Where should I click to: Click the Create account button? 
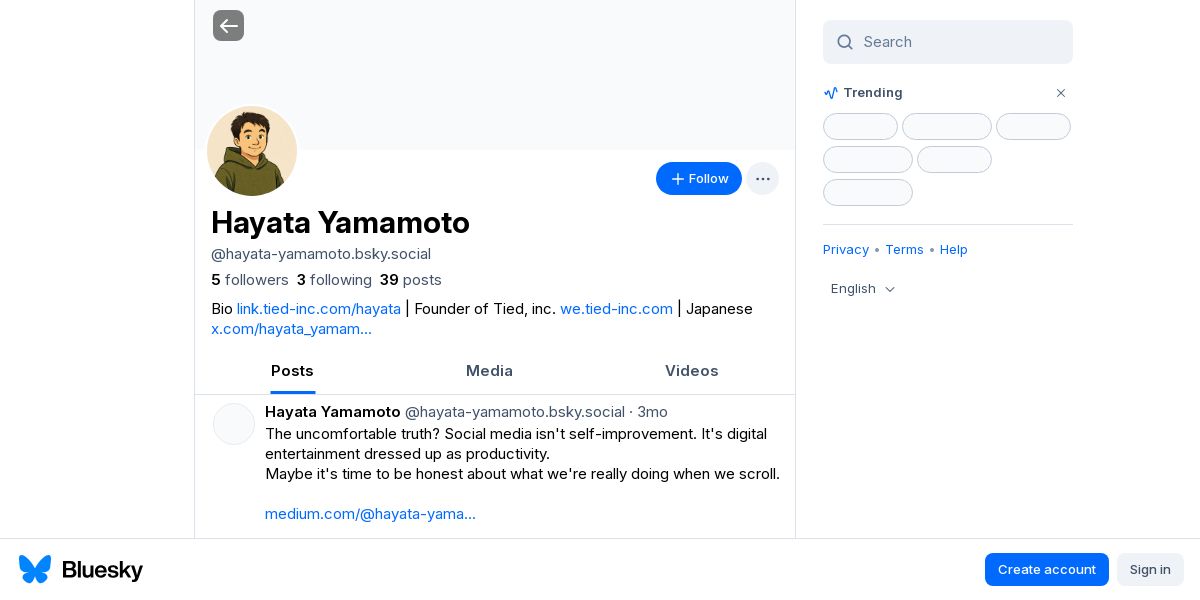tap(1046, 569)
